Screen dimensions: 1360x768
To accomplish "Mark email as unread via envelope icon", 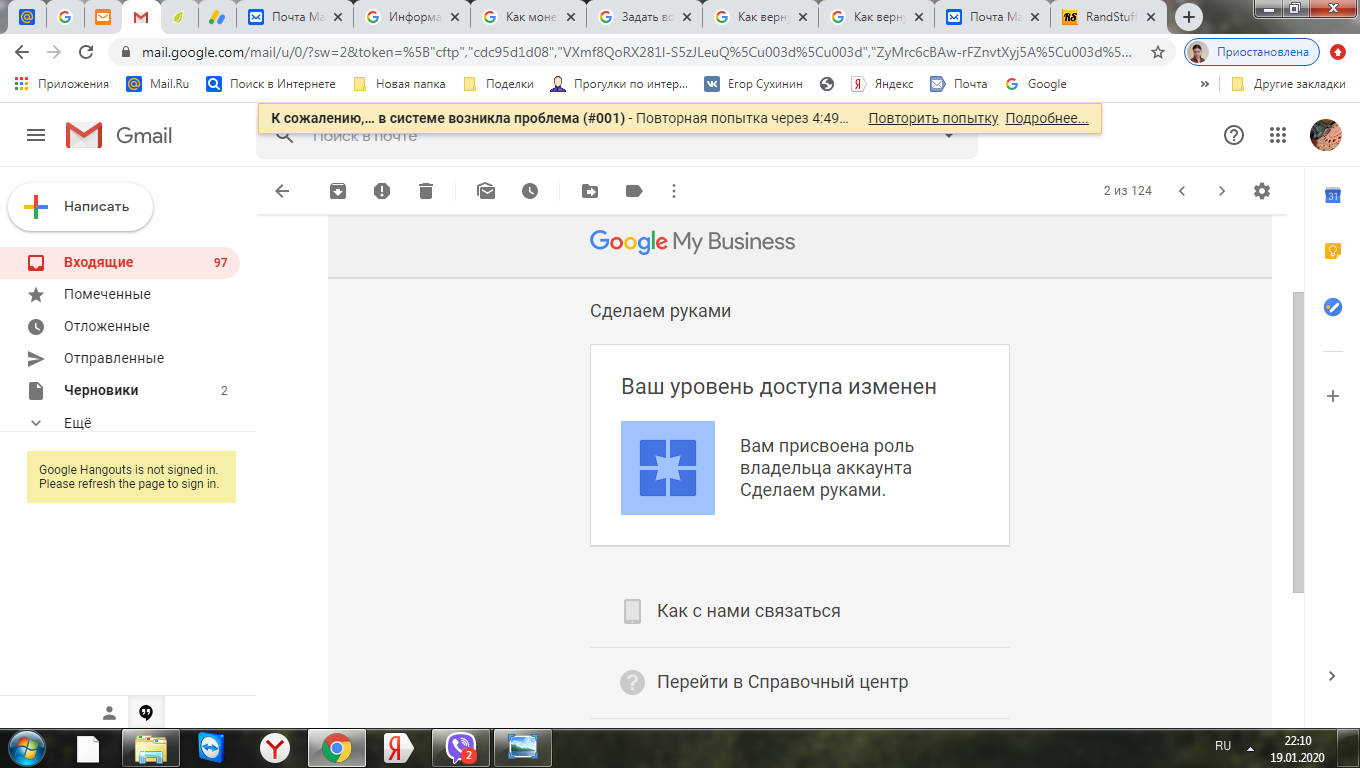I will (486, 191).
